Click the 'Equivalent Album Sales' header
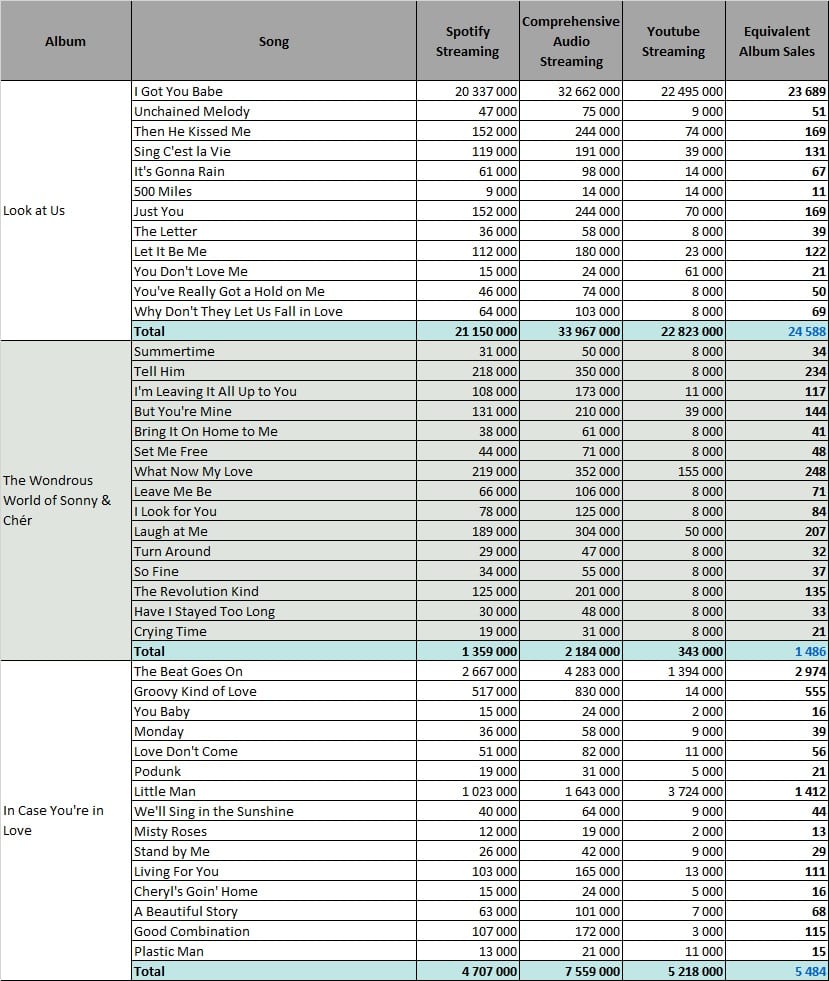 (x=777, y=41)
